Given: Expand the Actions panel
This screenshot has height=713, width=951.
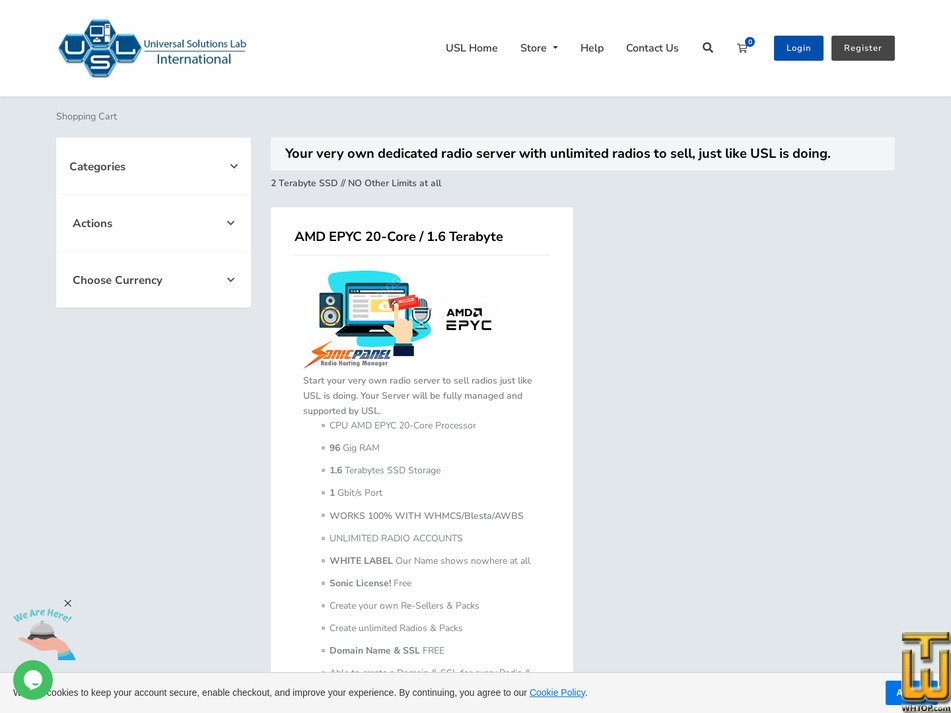Looking at the screenshot, I should tap(153, 223).
